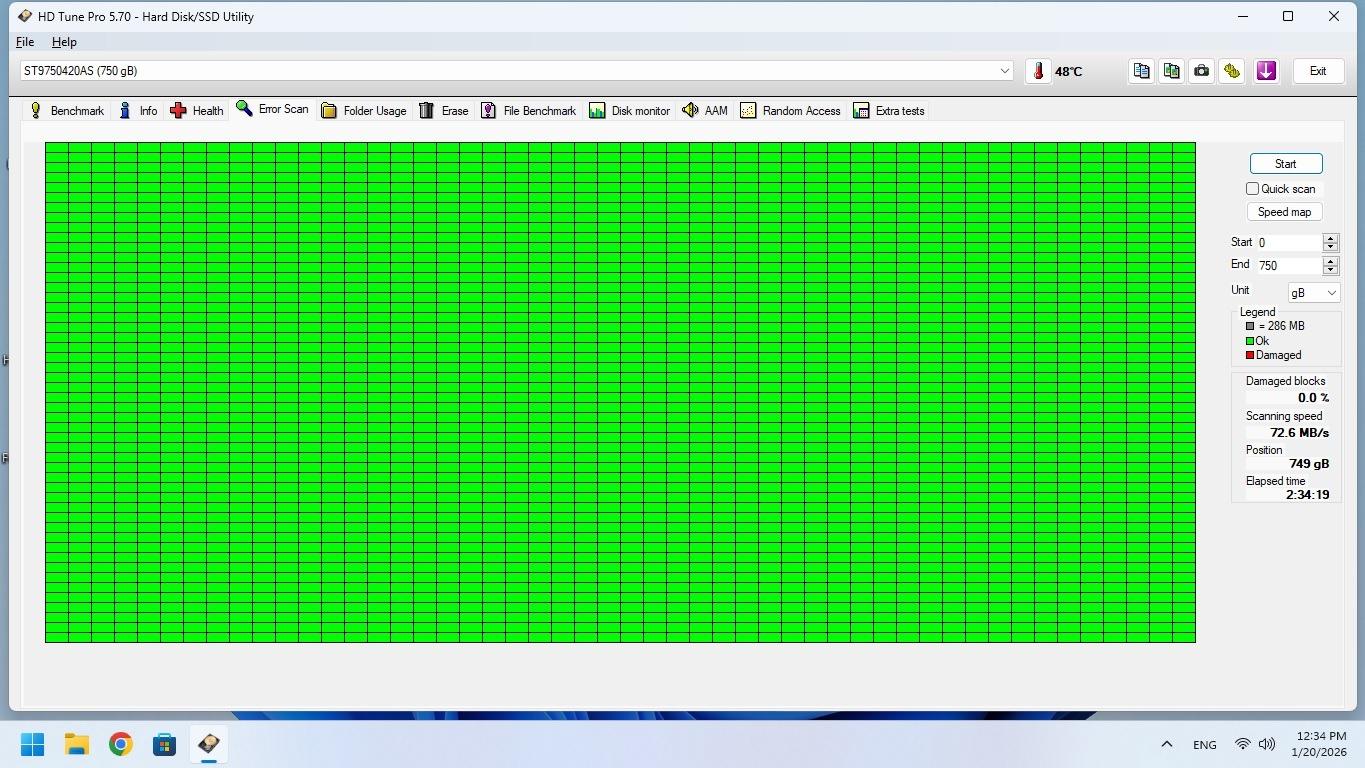Increase the Start value stepper

[x=1330, y=238]
